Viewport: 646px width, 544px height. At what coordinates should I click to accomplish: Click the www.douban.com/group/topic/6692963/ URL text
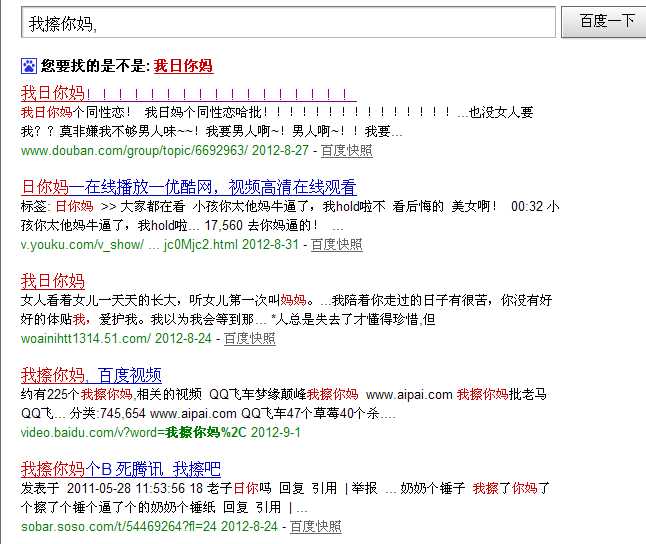134,150
